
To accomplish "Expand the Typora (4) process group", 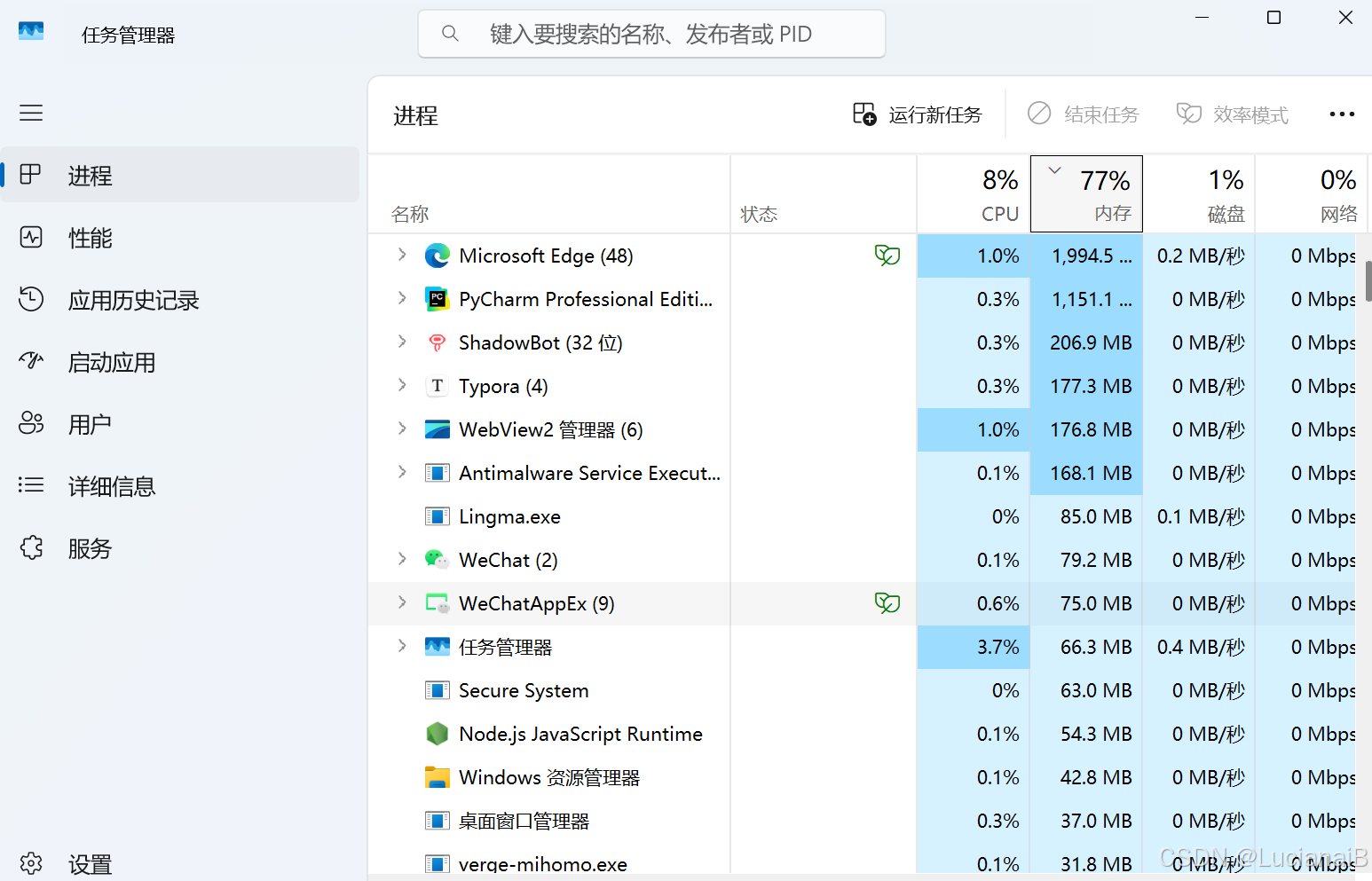I will pyautogui.click(x=402, y=385).
